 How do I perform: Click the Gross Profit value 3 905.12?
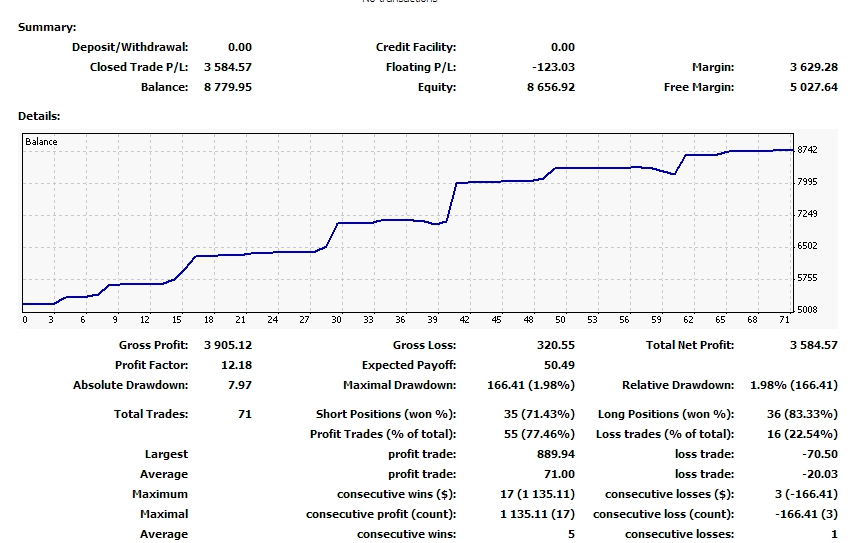[228, 345]
